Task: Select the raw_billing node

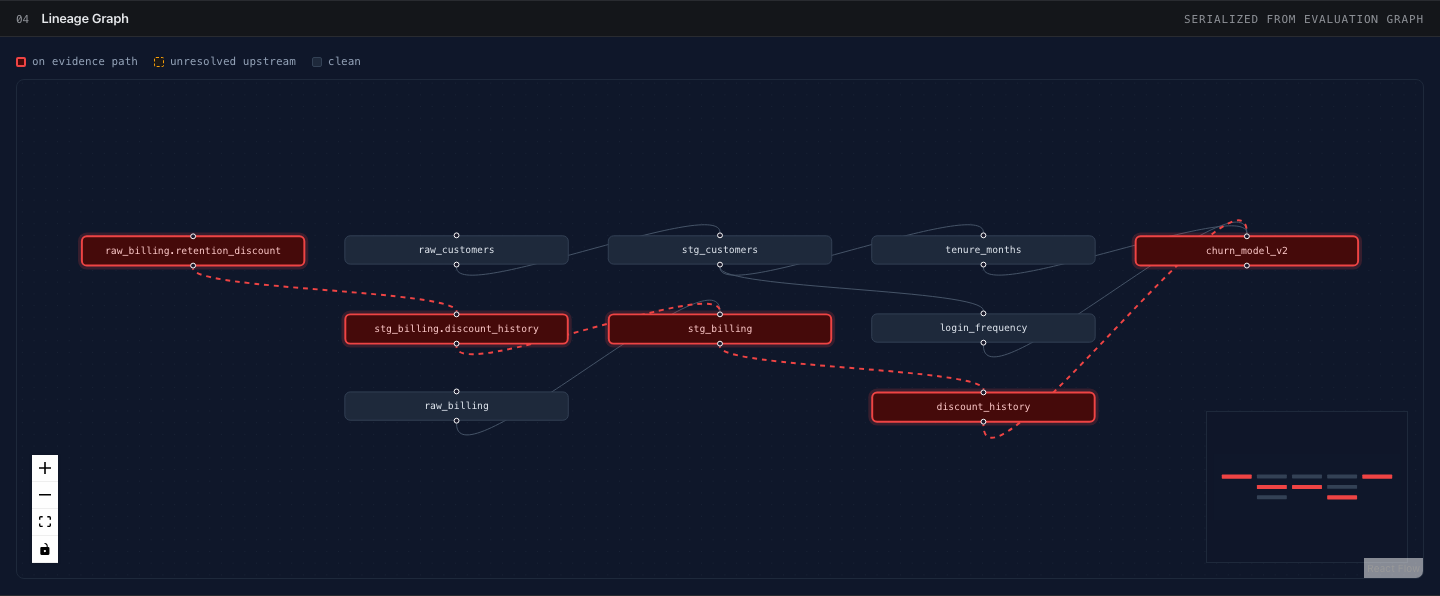Action: [x=456, y=406]
